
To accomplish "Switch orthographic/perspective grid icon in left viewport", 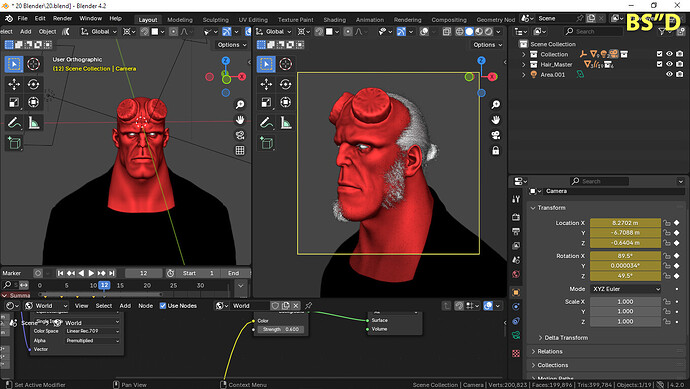I will 240,150.
